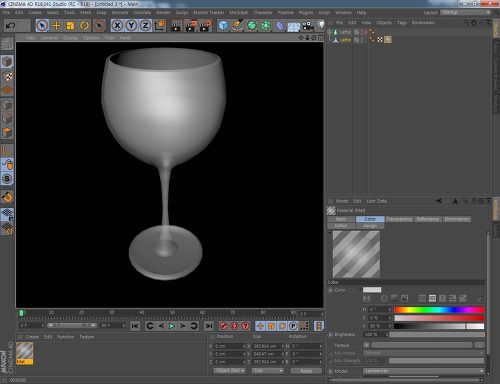Open the Texture arrow button
This screenshot has height=384, width=500.
coord(366,345)
